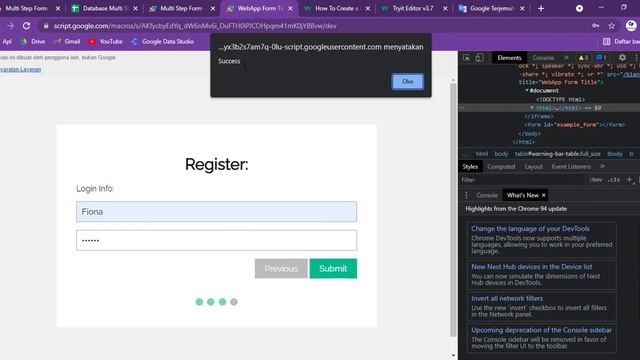The image size is (640, 360).
Task: Close the WebApp Form Title tab
Action: tap(290, 8)
